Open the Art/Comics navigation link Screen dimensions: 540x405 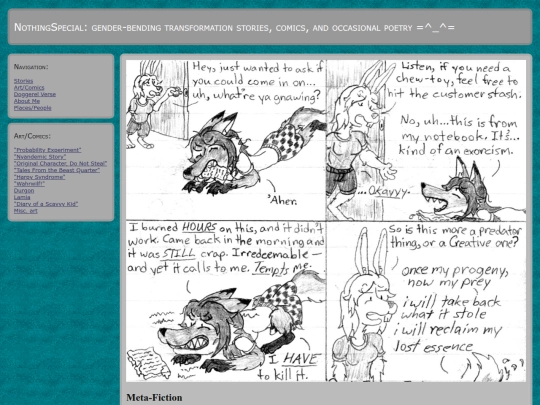[29, 87]
